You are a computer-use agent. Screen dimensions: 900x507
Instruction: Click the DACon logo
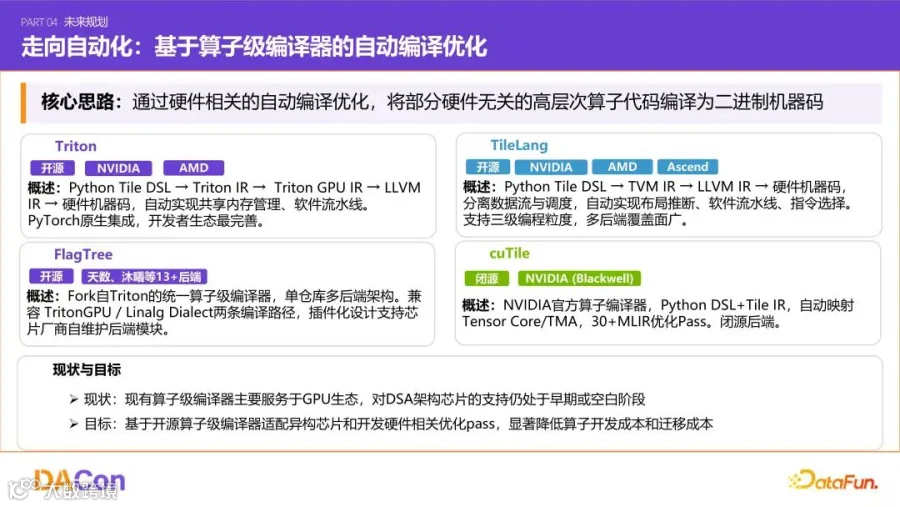point(79,481)
